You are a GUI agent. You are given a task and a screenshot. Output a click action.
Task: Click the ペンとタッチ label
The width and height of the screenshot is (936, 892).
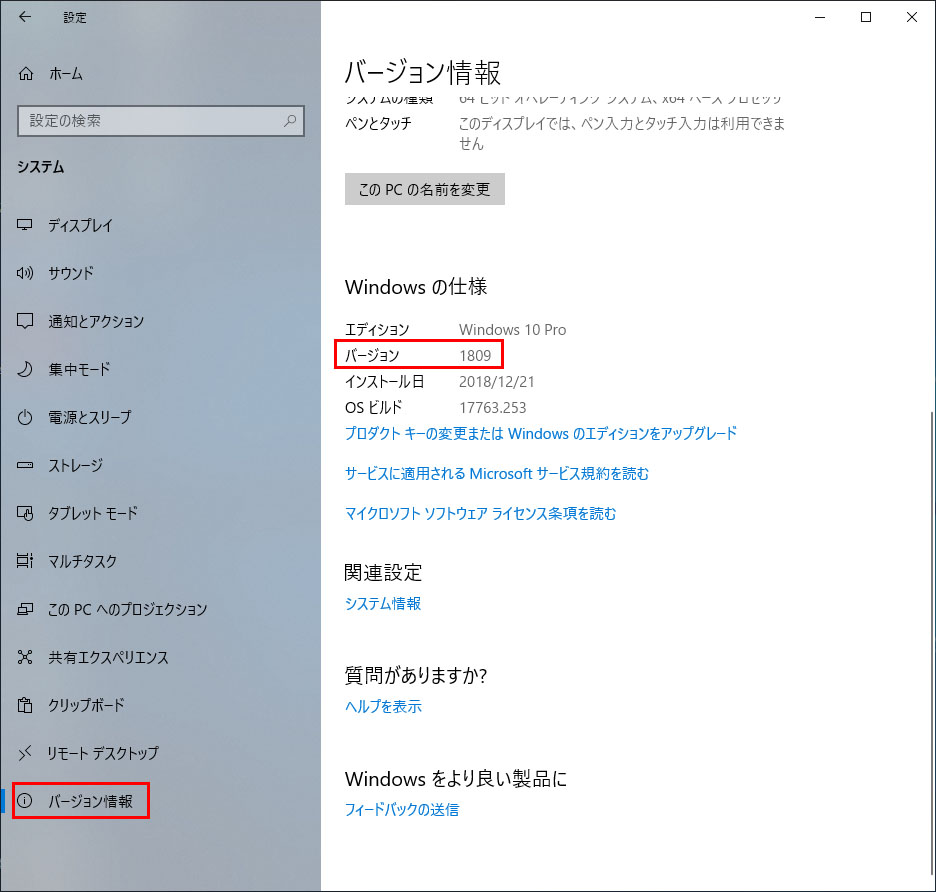[378, 124]
